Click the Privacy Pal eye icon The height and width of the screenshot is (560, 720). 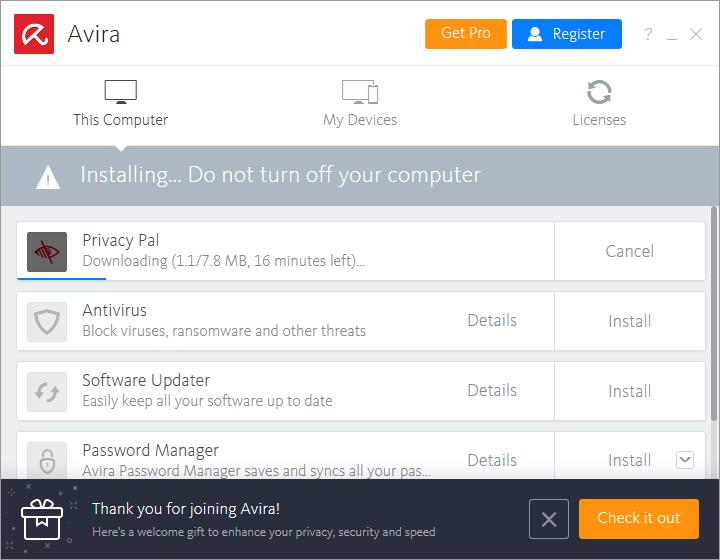pyautogui.click(x=47, y=252)
